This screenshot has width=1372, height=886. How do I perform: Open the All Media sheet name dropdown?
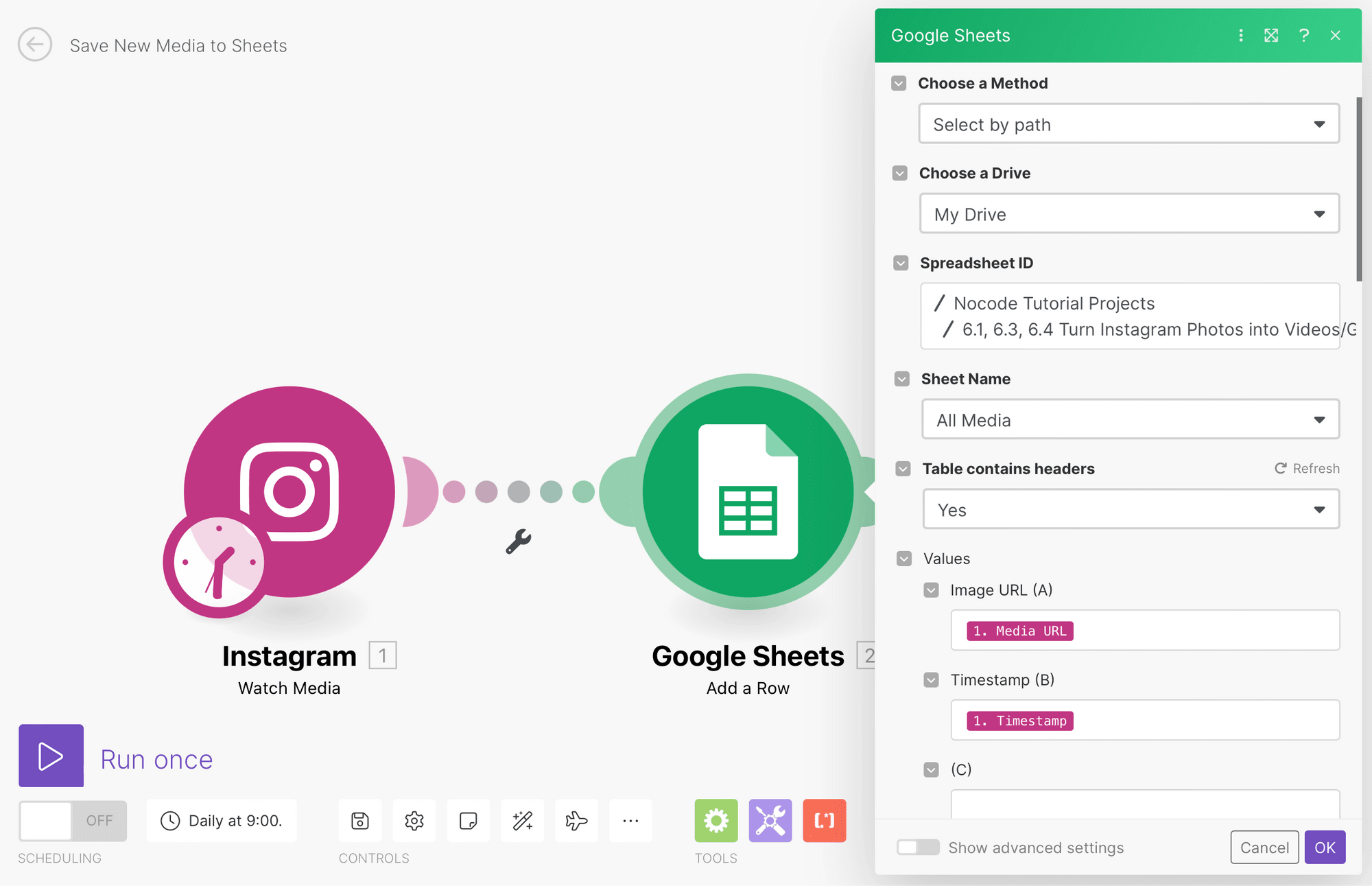pos(1131,419)
